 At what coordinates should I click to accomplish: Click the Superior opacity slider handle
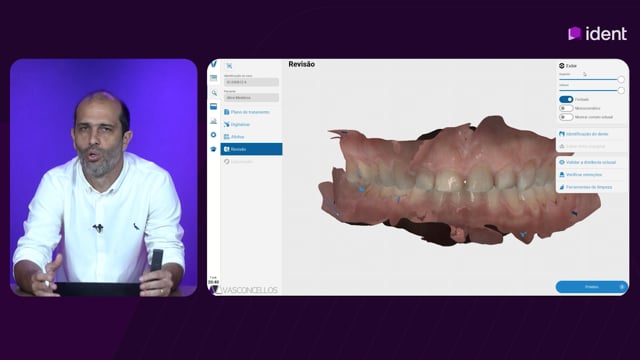pyautogui.click(x=621, y=79)
